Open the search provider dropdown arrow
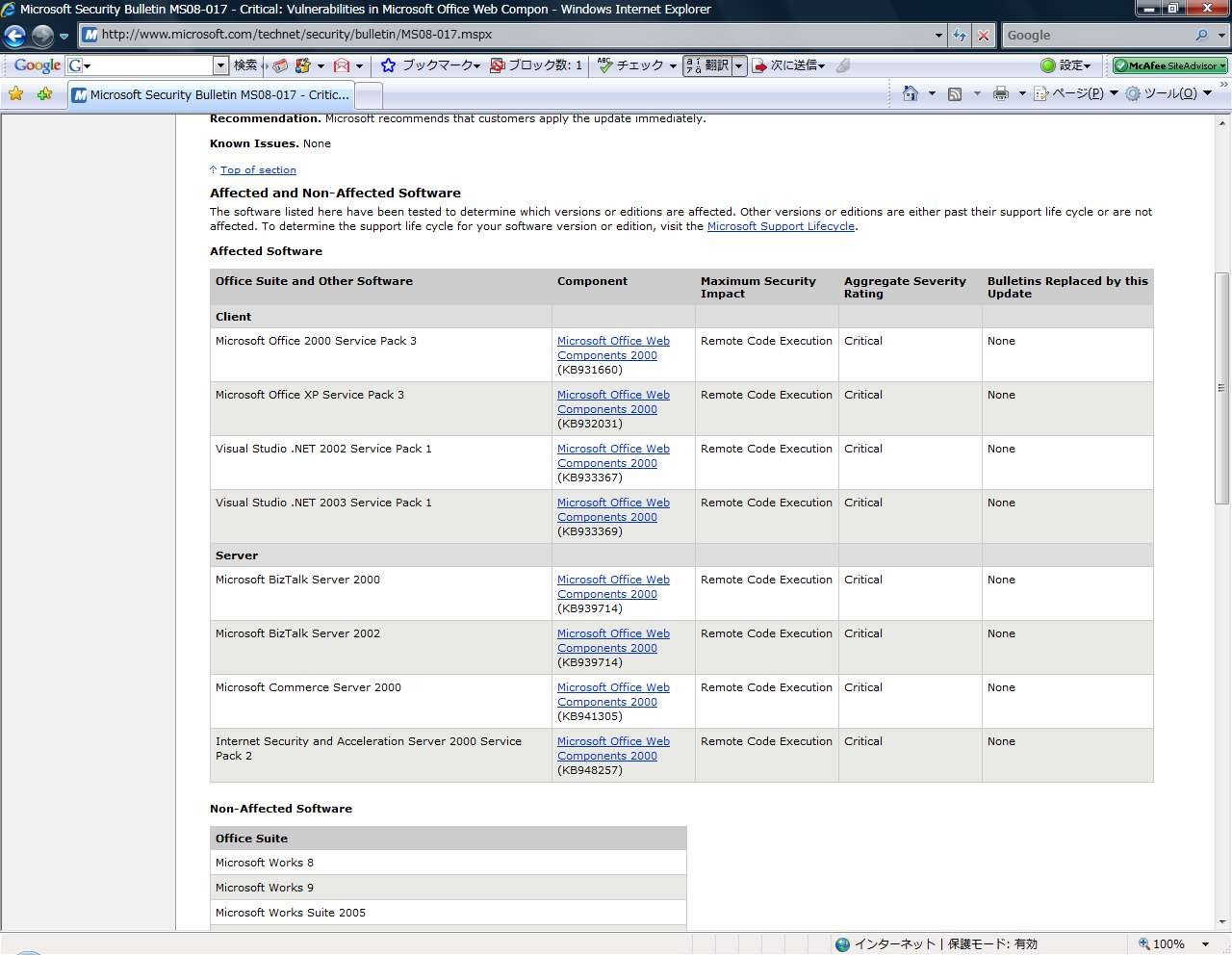The height and width of the screenshot is (955, 1232). click(x=1222, y=35)
